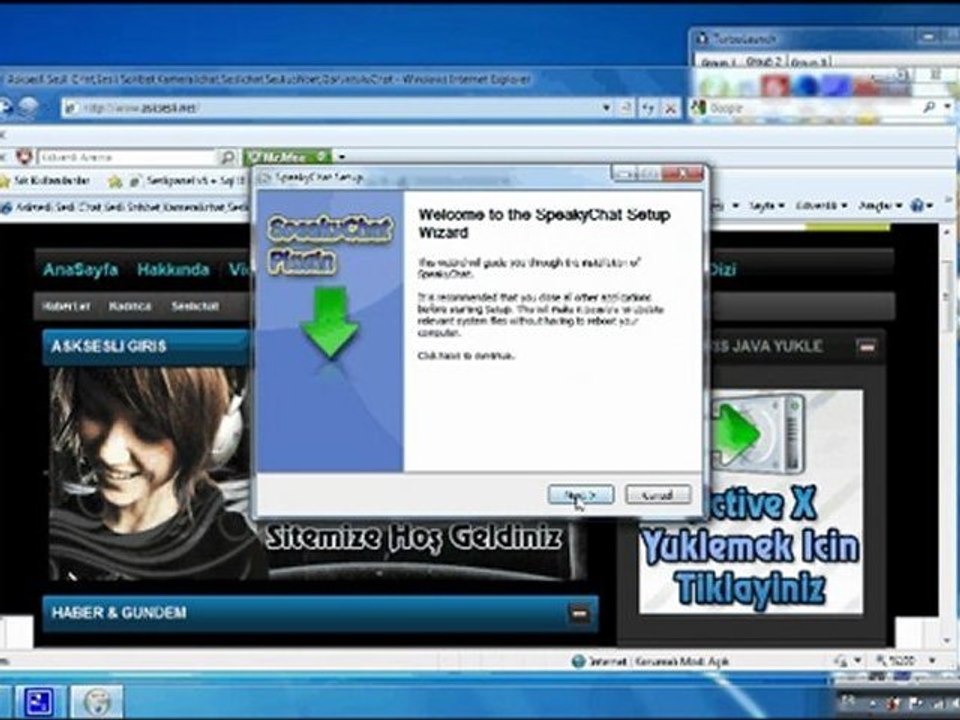The height and width of the screenshot is (720, 960).
Task: Collapse the JAVA YUKLE panel
Action: coord(867,347)
